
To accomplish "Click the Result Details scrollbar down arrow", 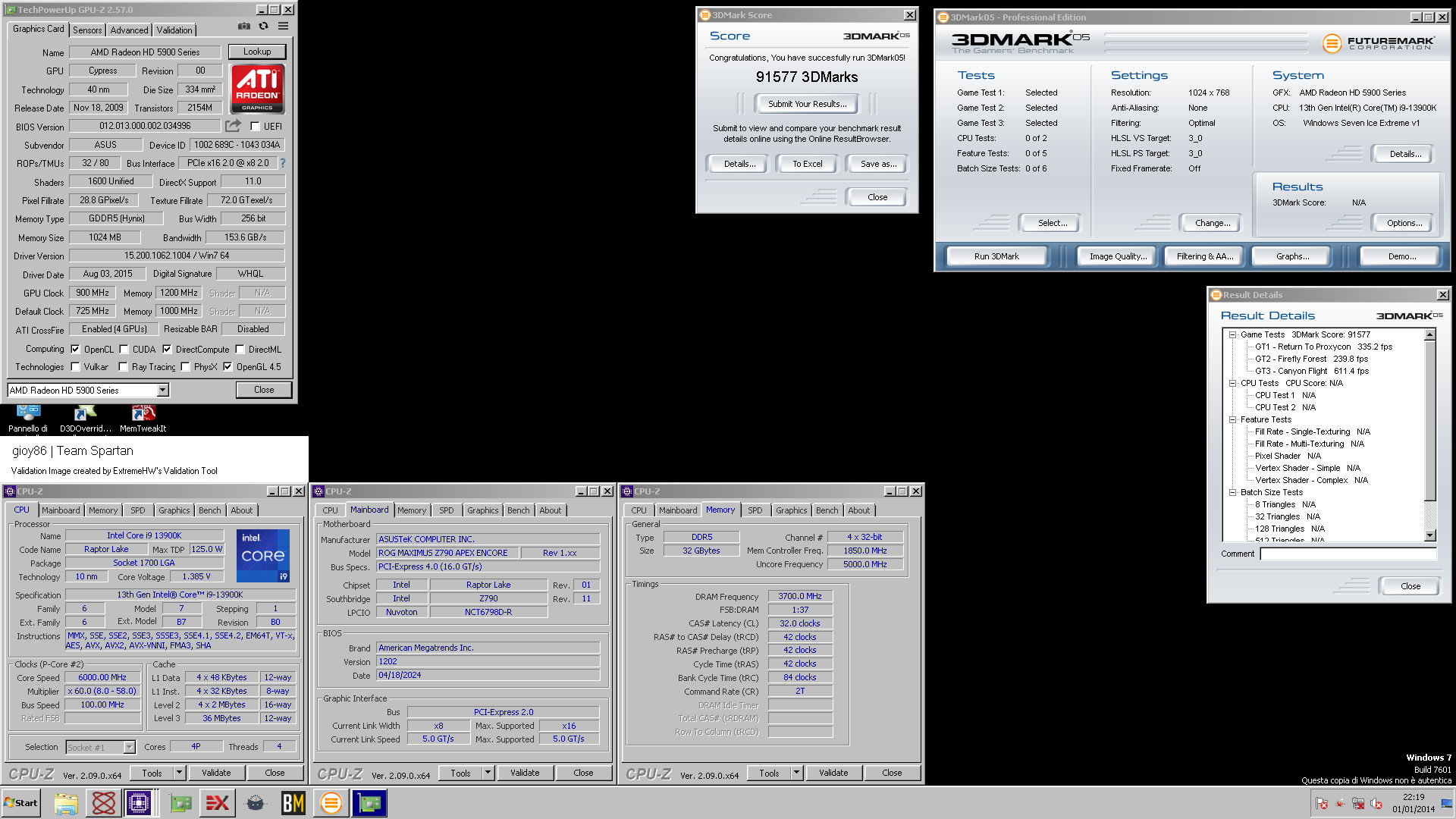I will [x=1430, y=535].
